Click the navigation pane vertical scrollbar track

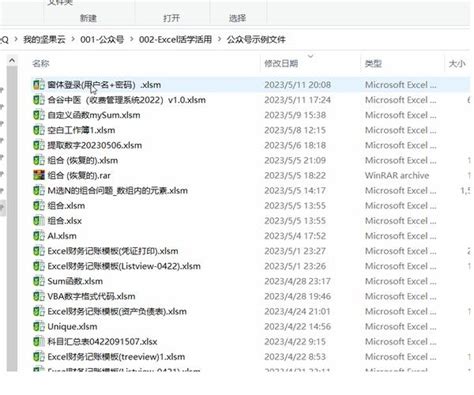tap(12, 218)
